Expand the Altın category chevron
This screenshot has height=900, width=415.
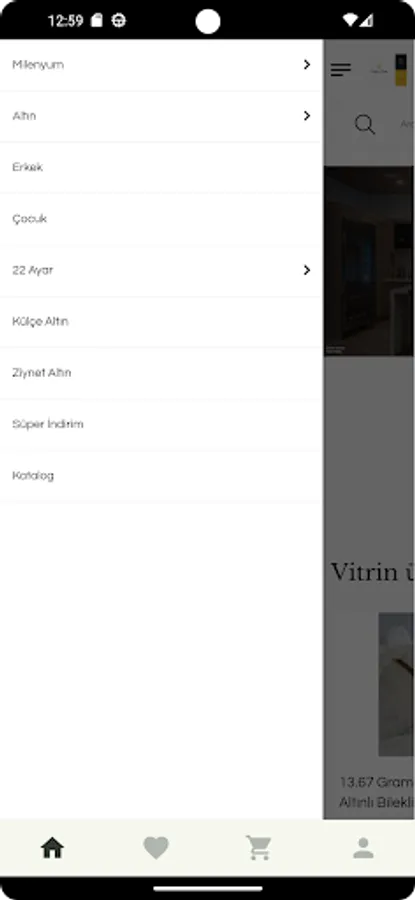307,116
